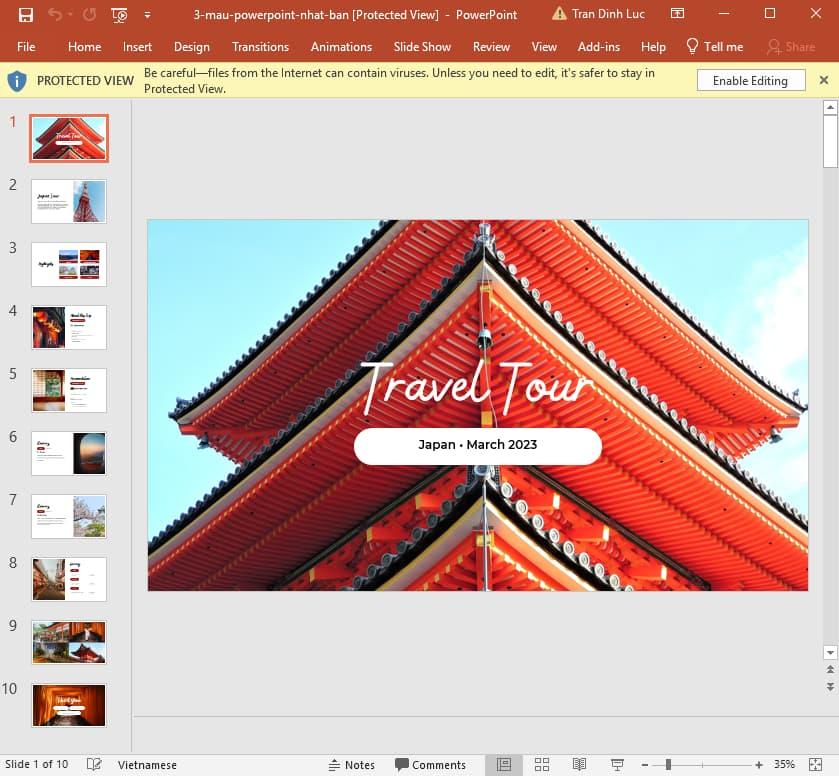The height and width of the screenshot is (776, 839).
Task: Open spell check from the status bar
Action: coord(93,765)
